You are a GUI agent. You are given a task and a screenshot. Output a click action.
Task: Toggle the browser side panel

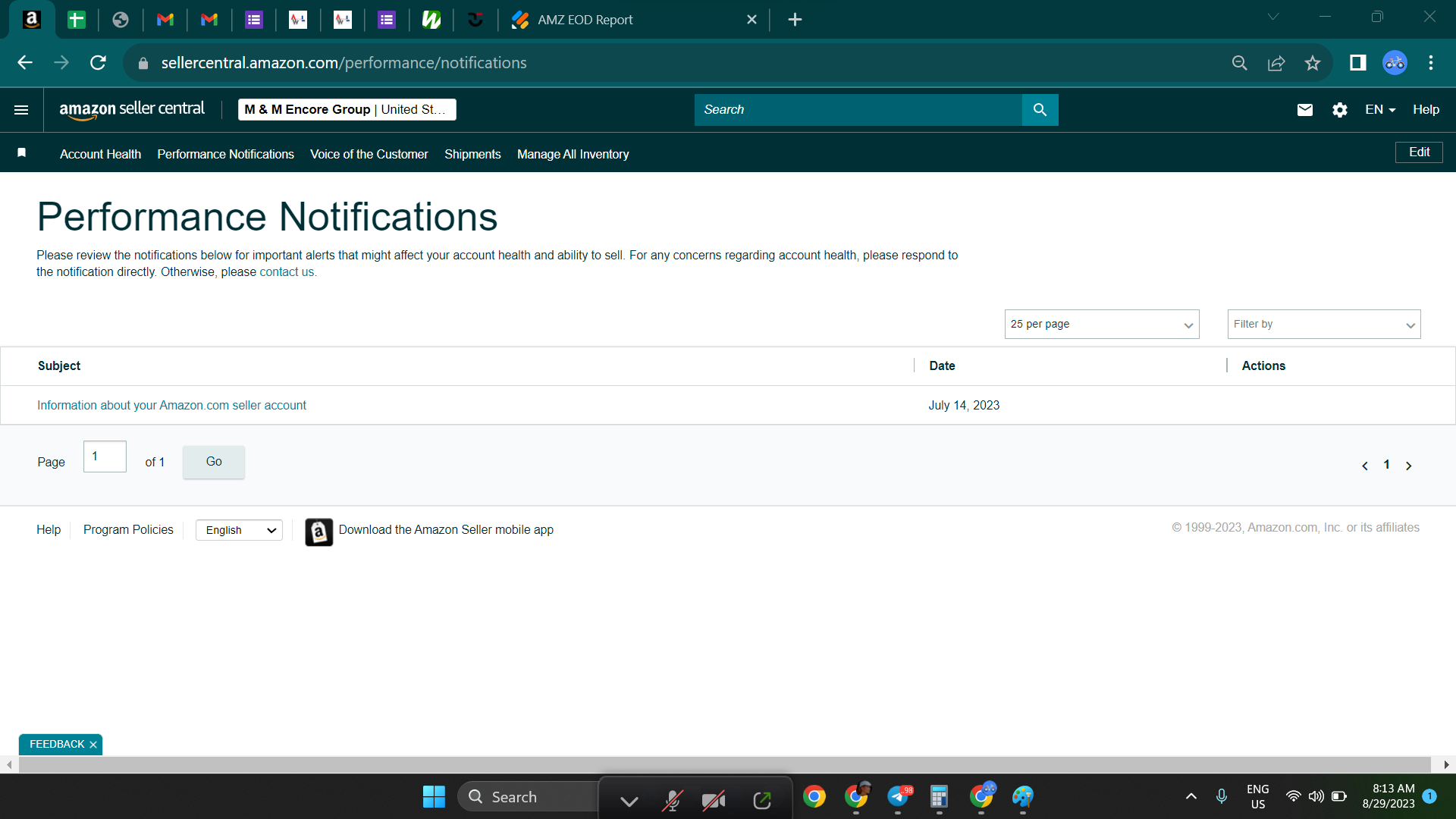click(1357, 63)
